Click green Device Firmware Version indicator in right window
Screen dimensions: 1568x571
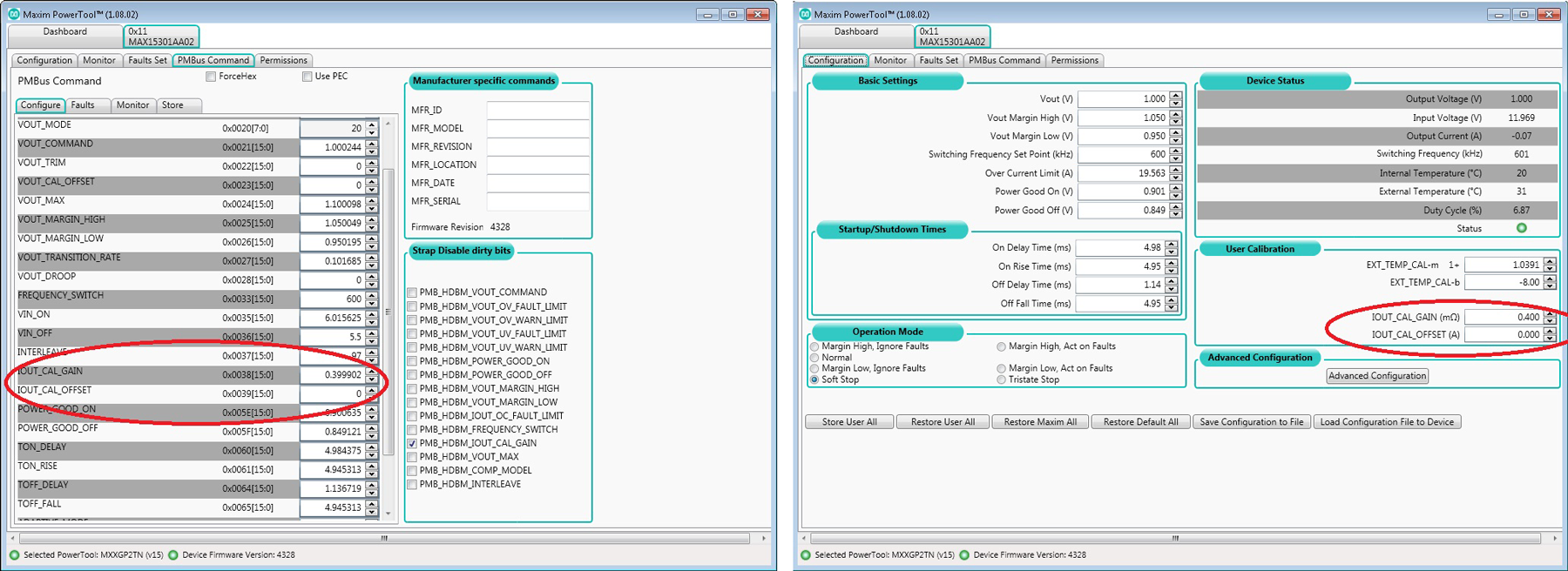pyautogui.click(x=964, y=554)
